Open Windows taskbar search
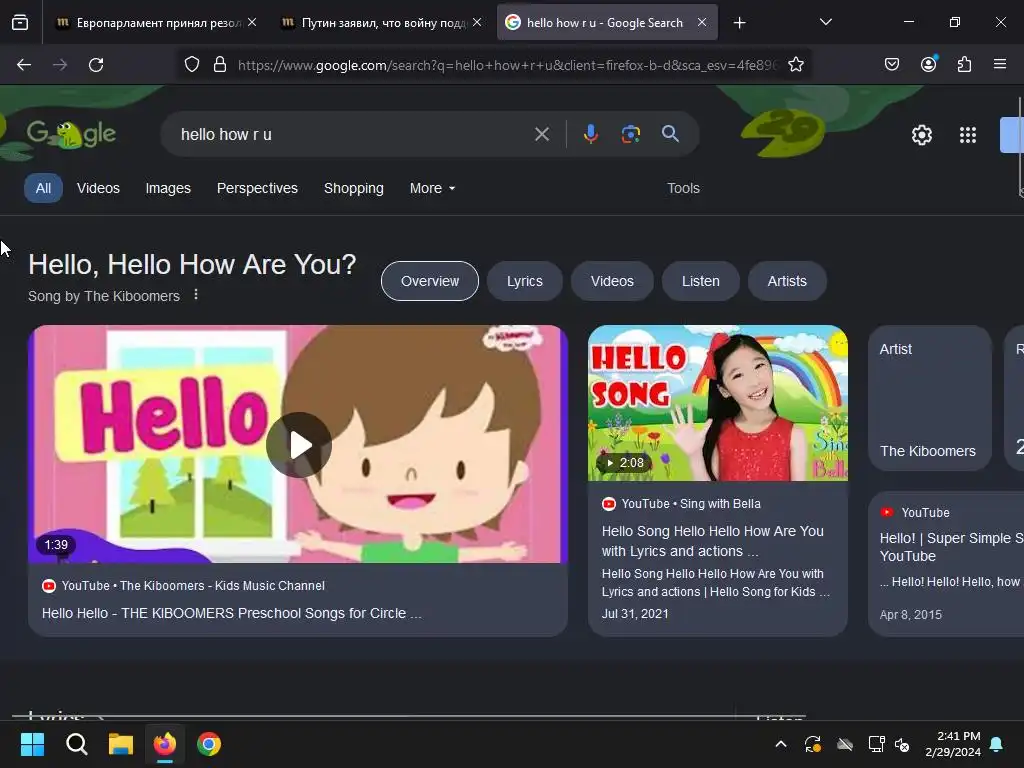Screen dimensions: 1024x768 tap(76, 744)
